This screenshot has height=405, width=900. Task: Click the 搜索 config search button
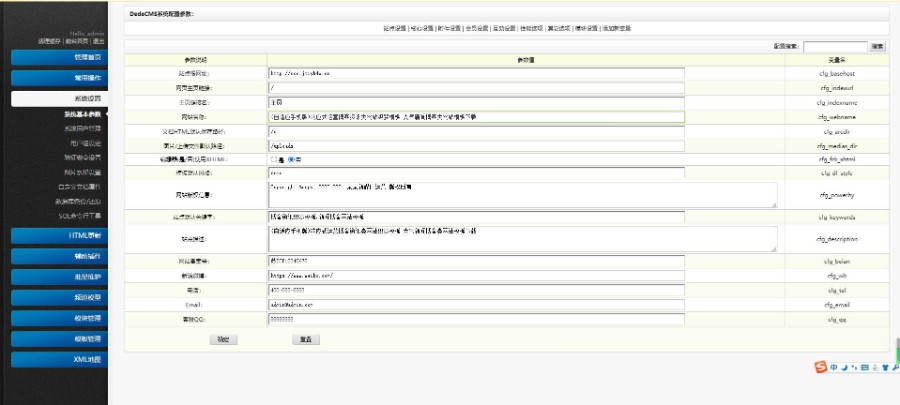tap(877, 46)
